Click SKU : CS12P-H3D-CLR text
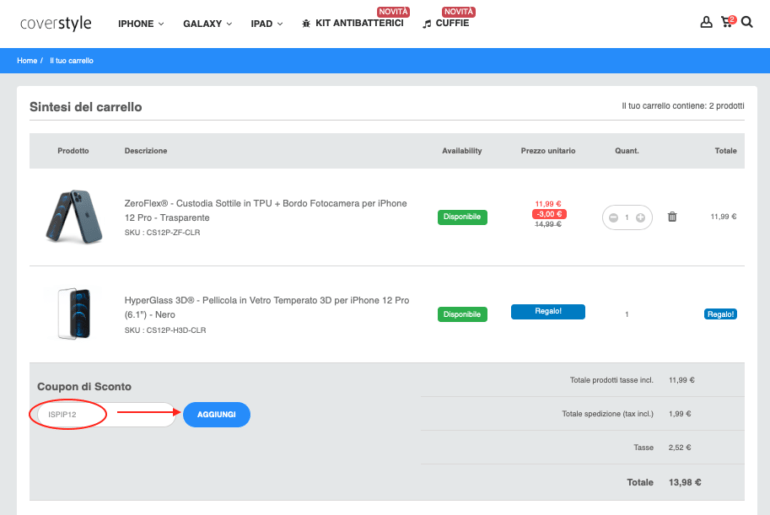 pos(165,330)
